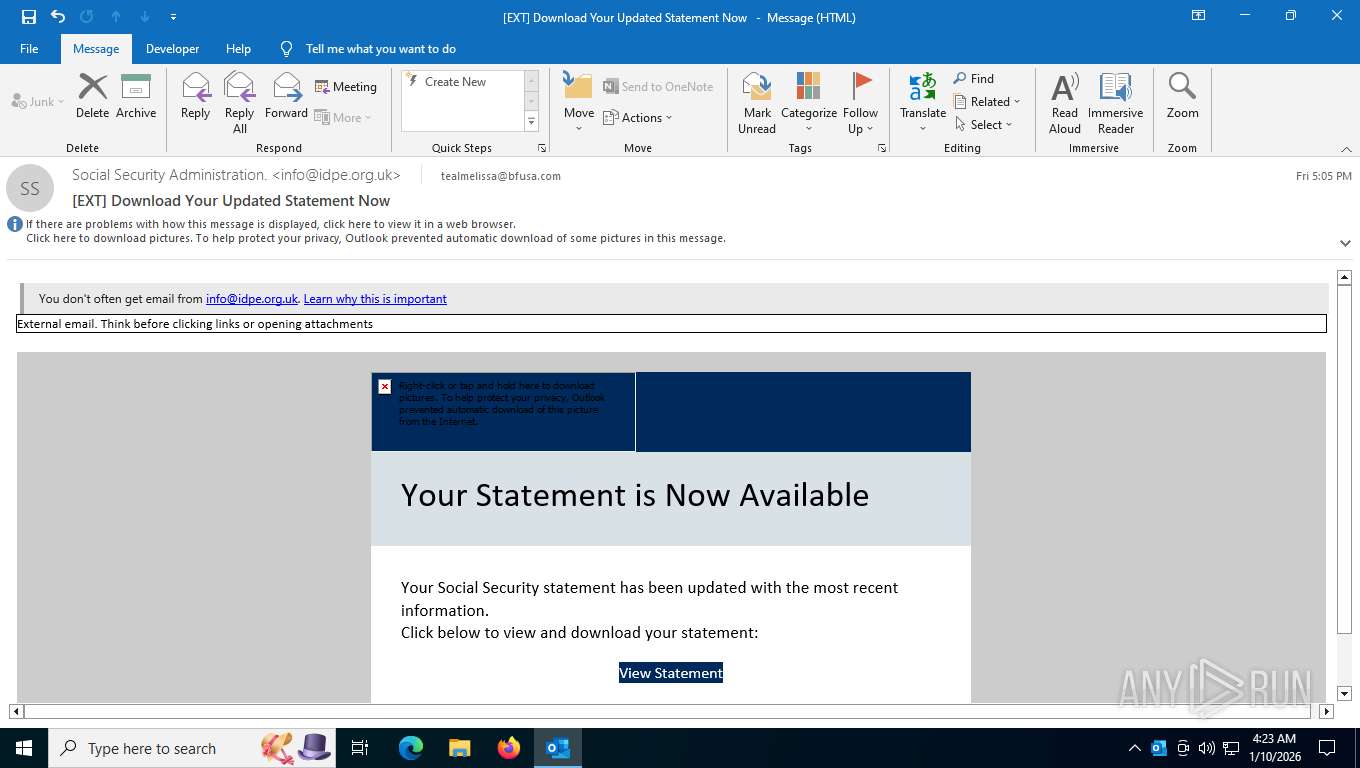Reply to the sender
The image size is (1360, 768).
click(195, 96)
